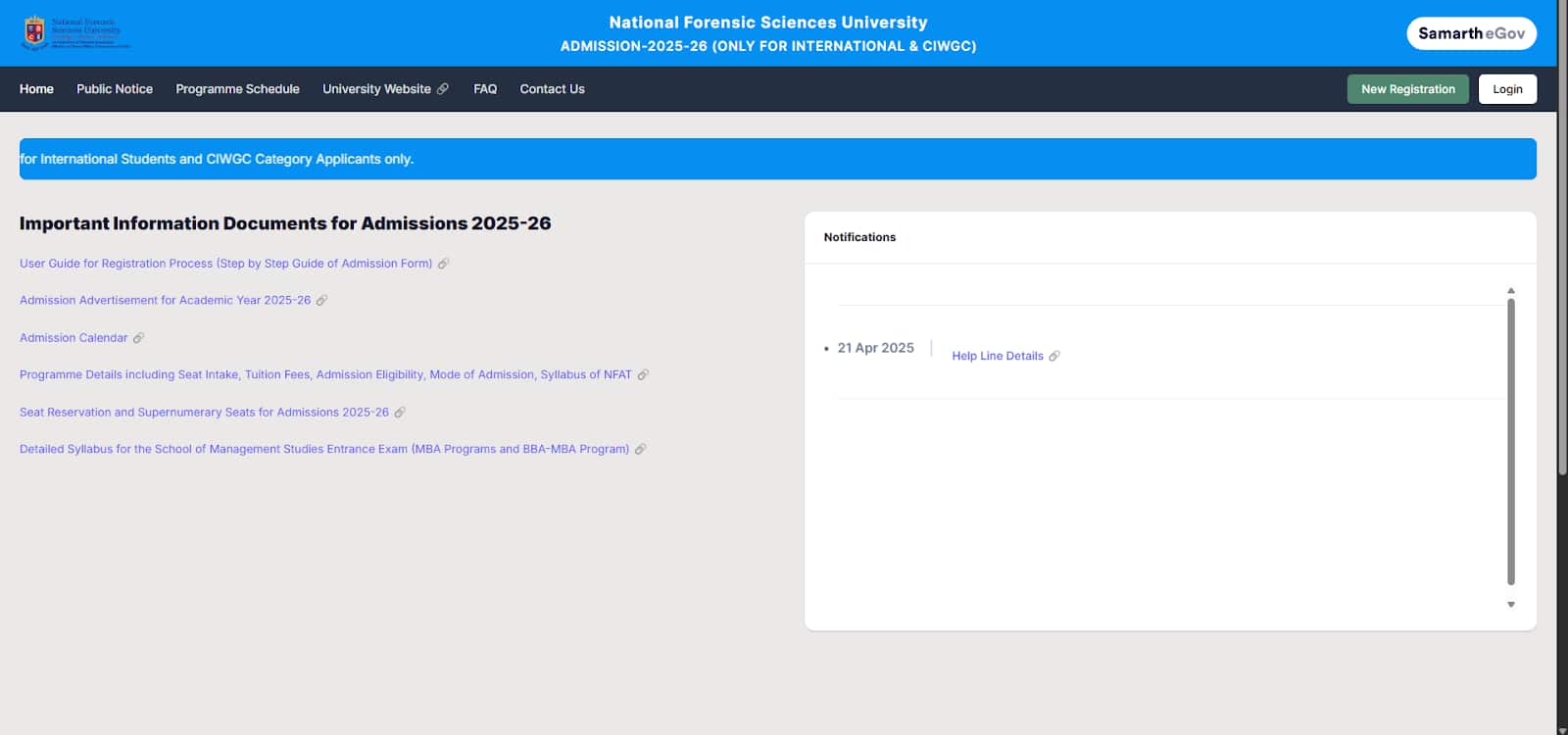This screenshot has height=735, width=1568.
Task: Click the Login button
Action: coord(1507,89)
